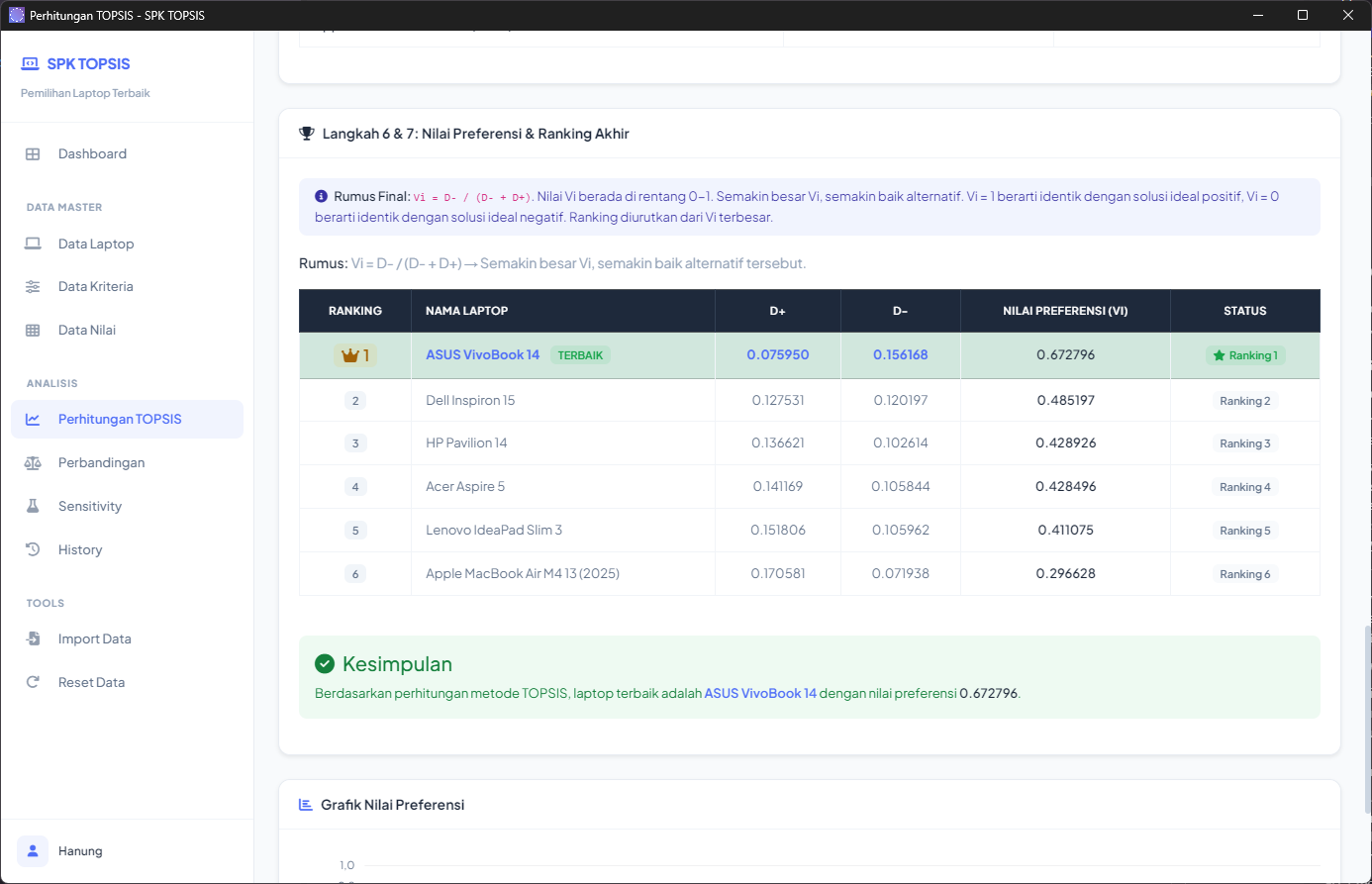Open the History menu item
Image resolution: width=1372 pixels, height=884 pixels.
127,549
